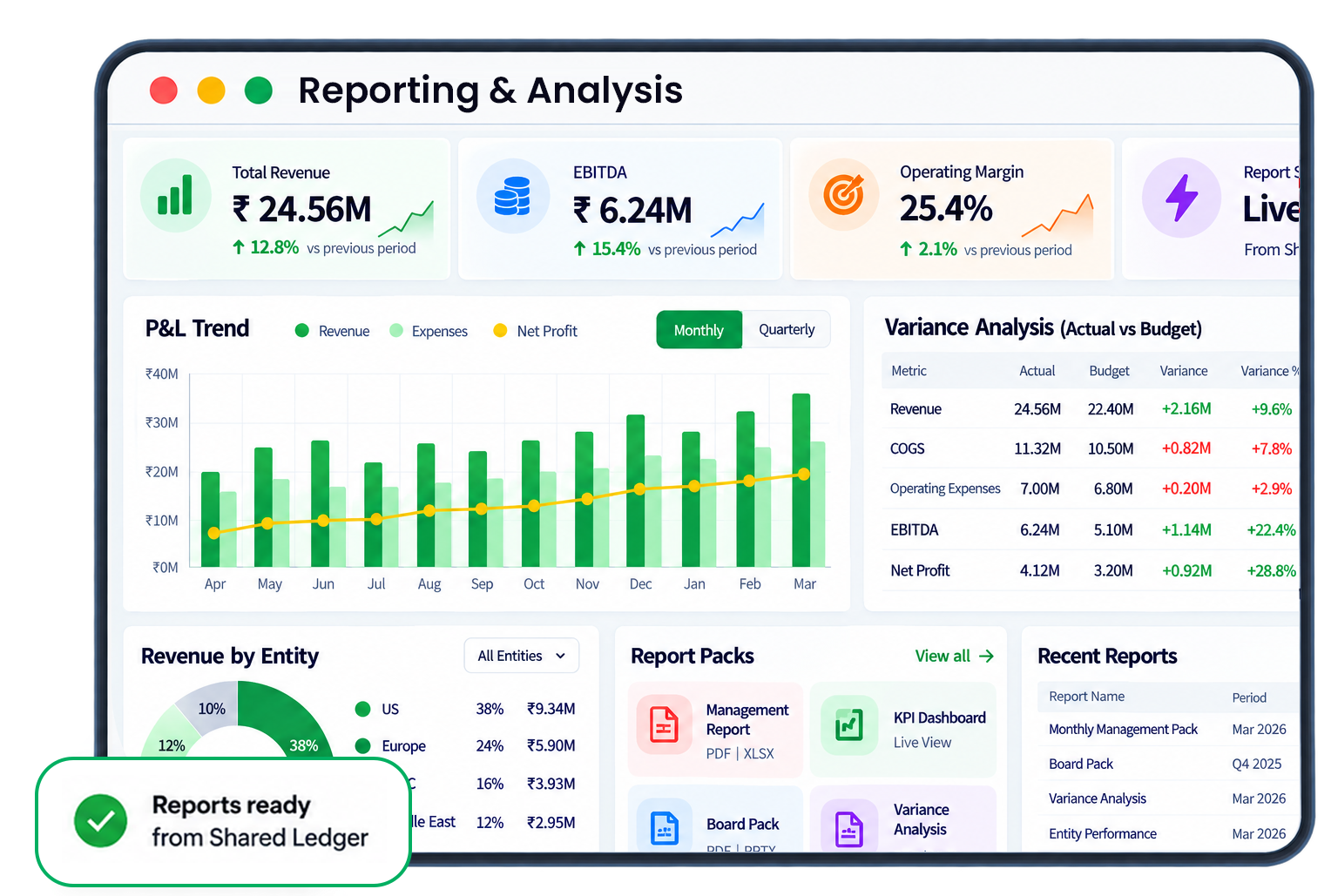Click the up arrow beside 15.4%
The height and width of the screenshot is (896, 1331).
pyautogui.click(x=580, y=249)
